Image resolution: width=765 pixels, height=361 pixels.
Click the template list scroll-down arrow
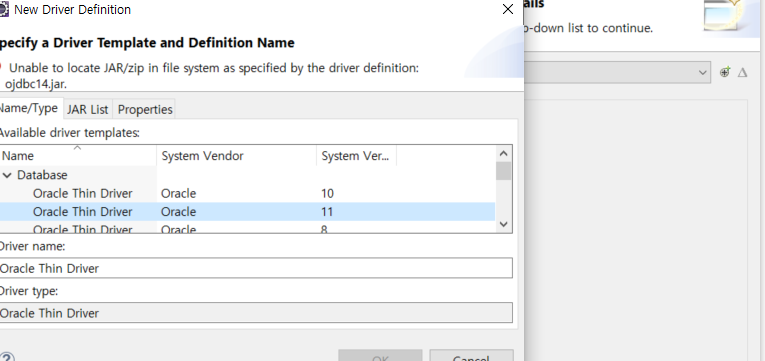tap(504, 224)
